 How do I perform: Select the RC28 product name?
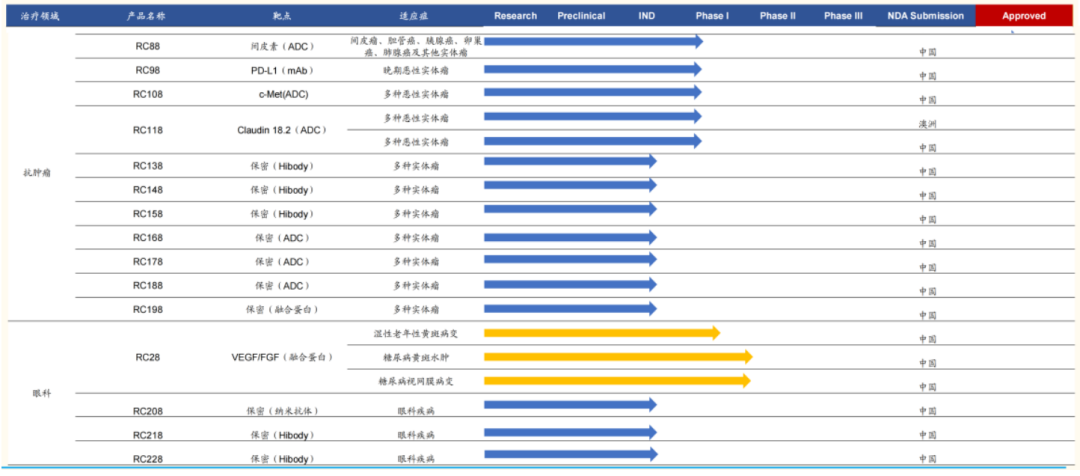tap(148, 357)
